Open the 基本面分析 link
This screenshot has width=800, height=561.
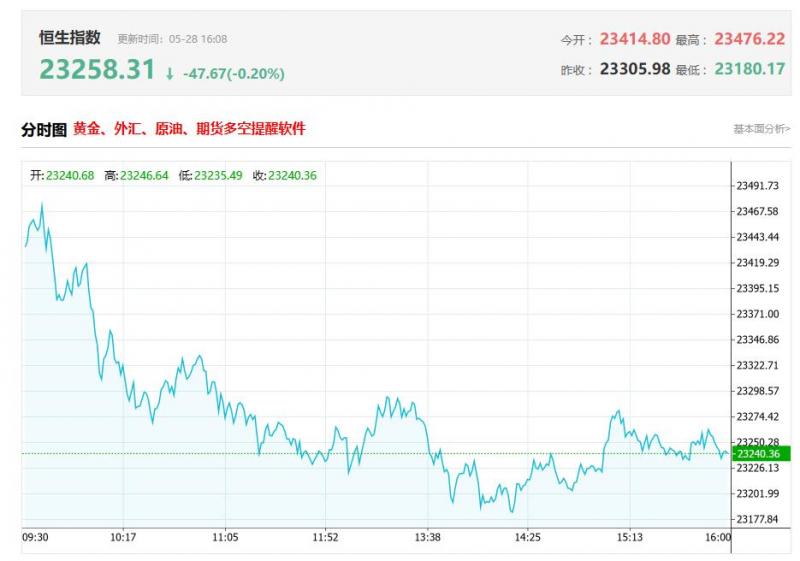click(762, 129)
